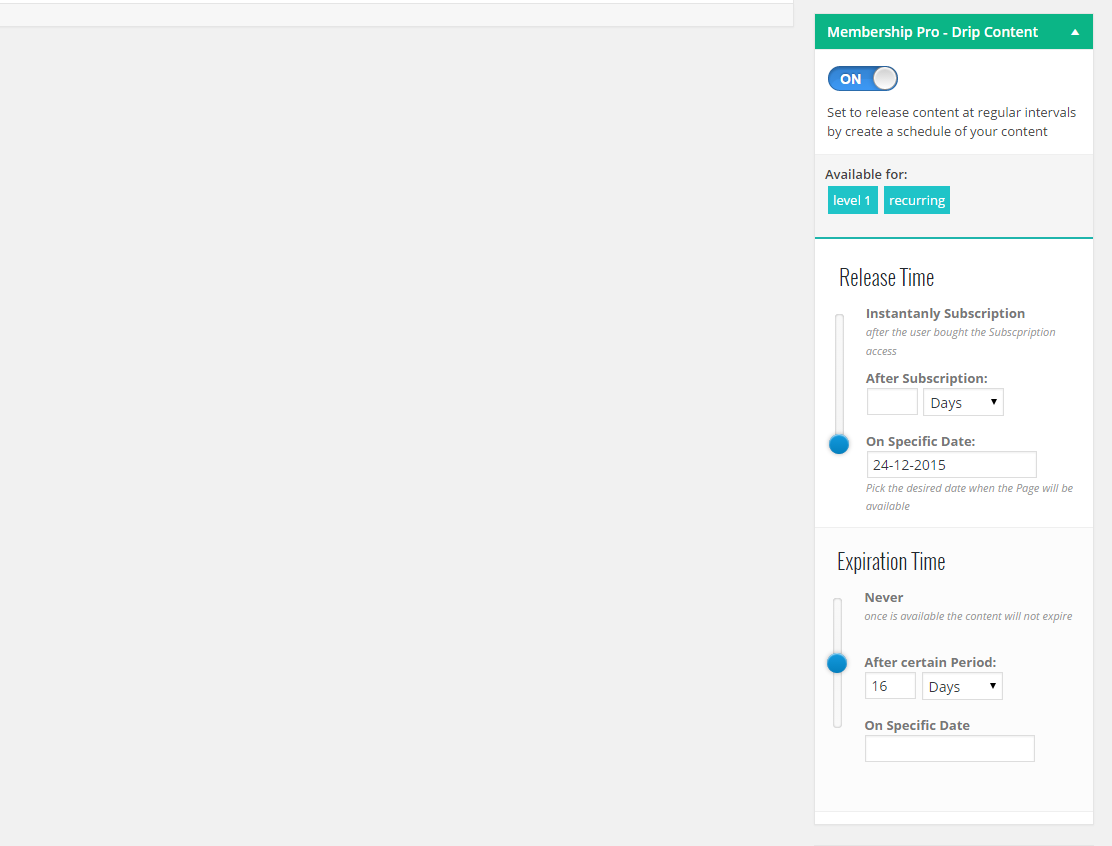Click the Expiration Time heading
Viewport: 1112px width, 846px height.
(891, 562)
